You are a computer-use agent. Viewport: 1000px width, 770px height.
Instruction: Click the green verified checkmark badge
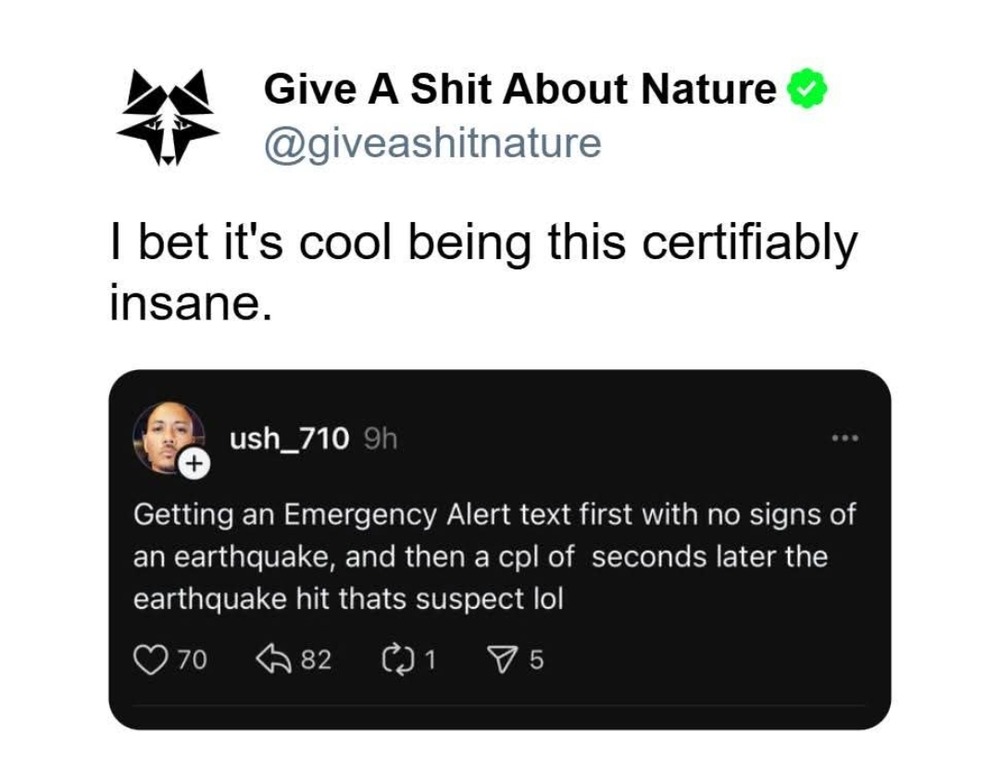(807, 89)
